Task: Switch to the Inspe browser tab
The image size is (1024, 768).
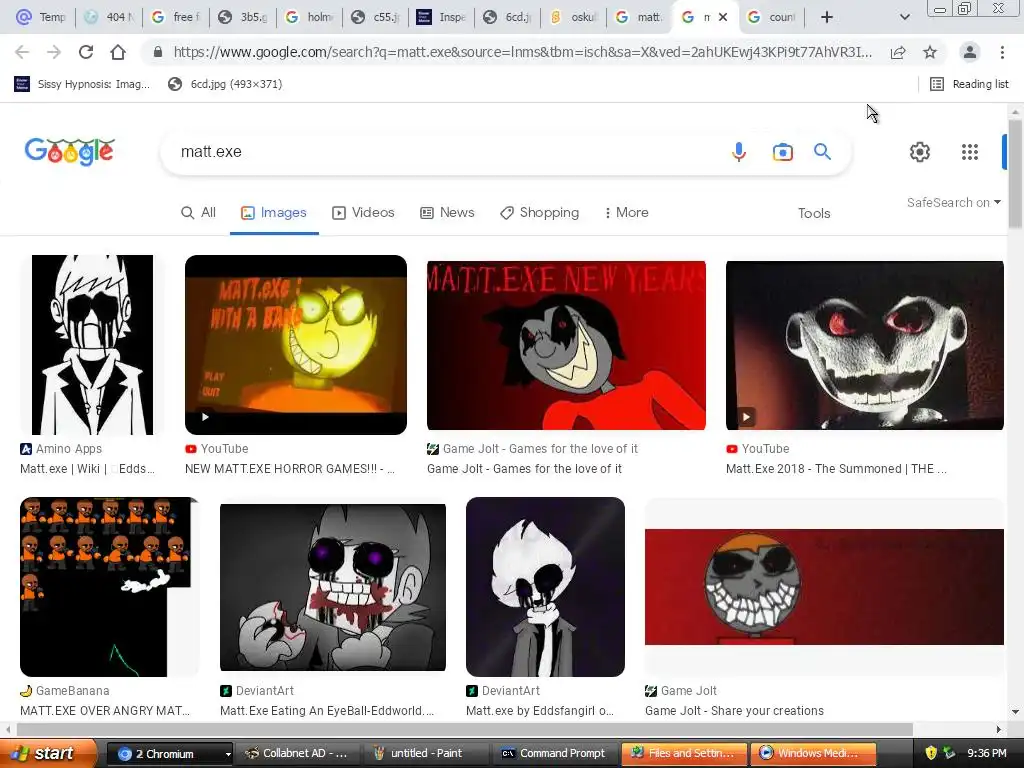Action: click(442, 17)
